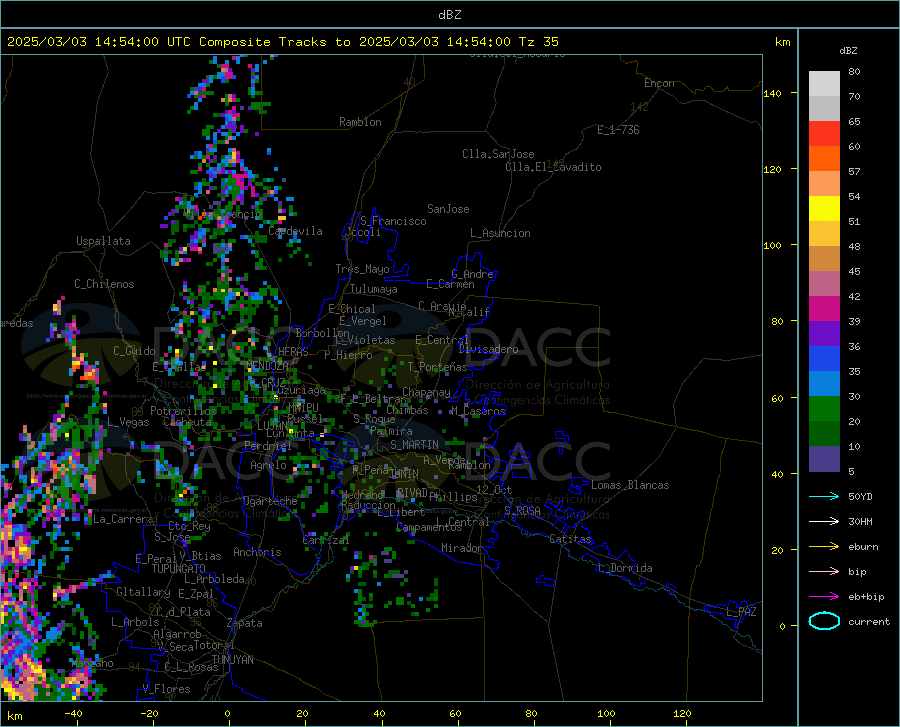
Task: Click the L_Vegas label
Action: (128, 422)
